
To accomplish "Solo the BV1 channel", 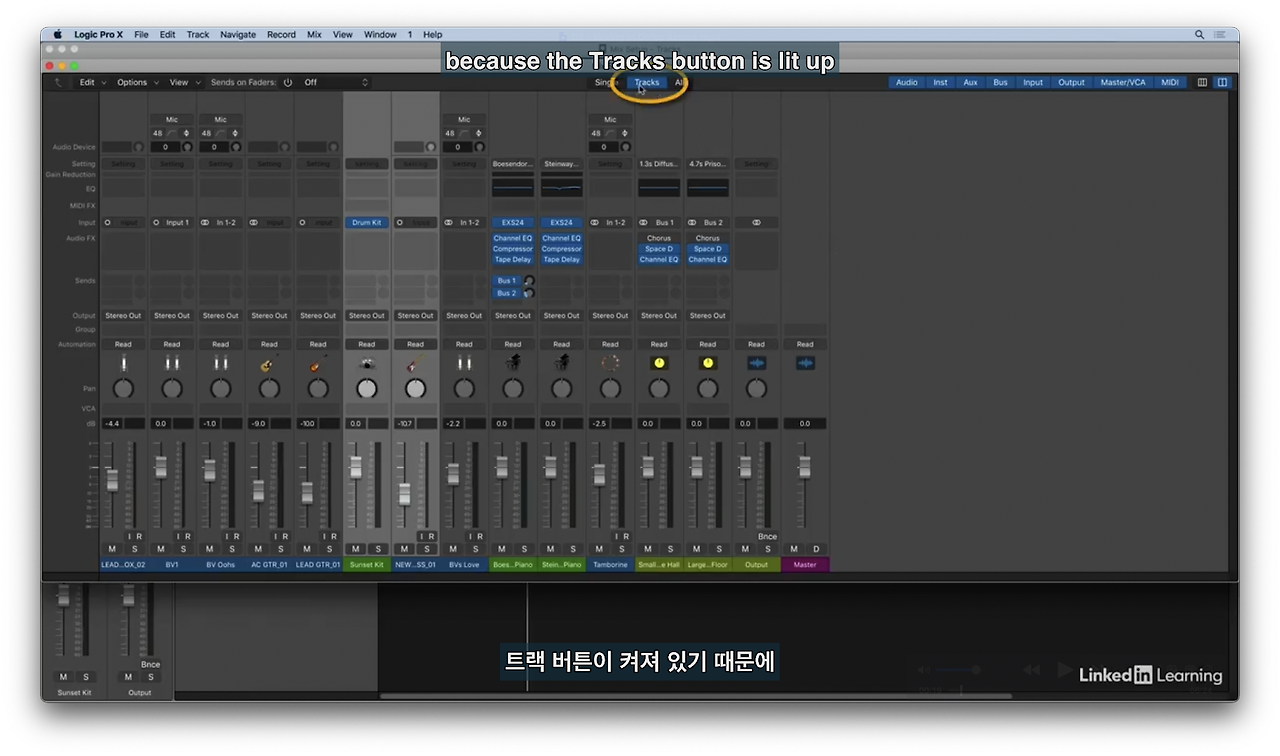I will [x=183, y=549].
